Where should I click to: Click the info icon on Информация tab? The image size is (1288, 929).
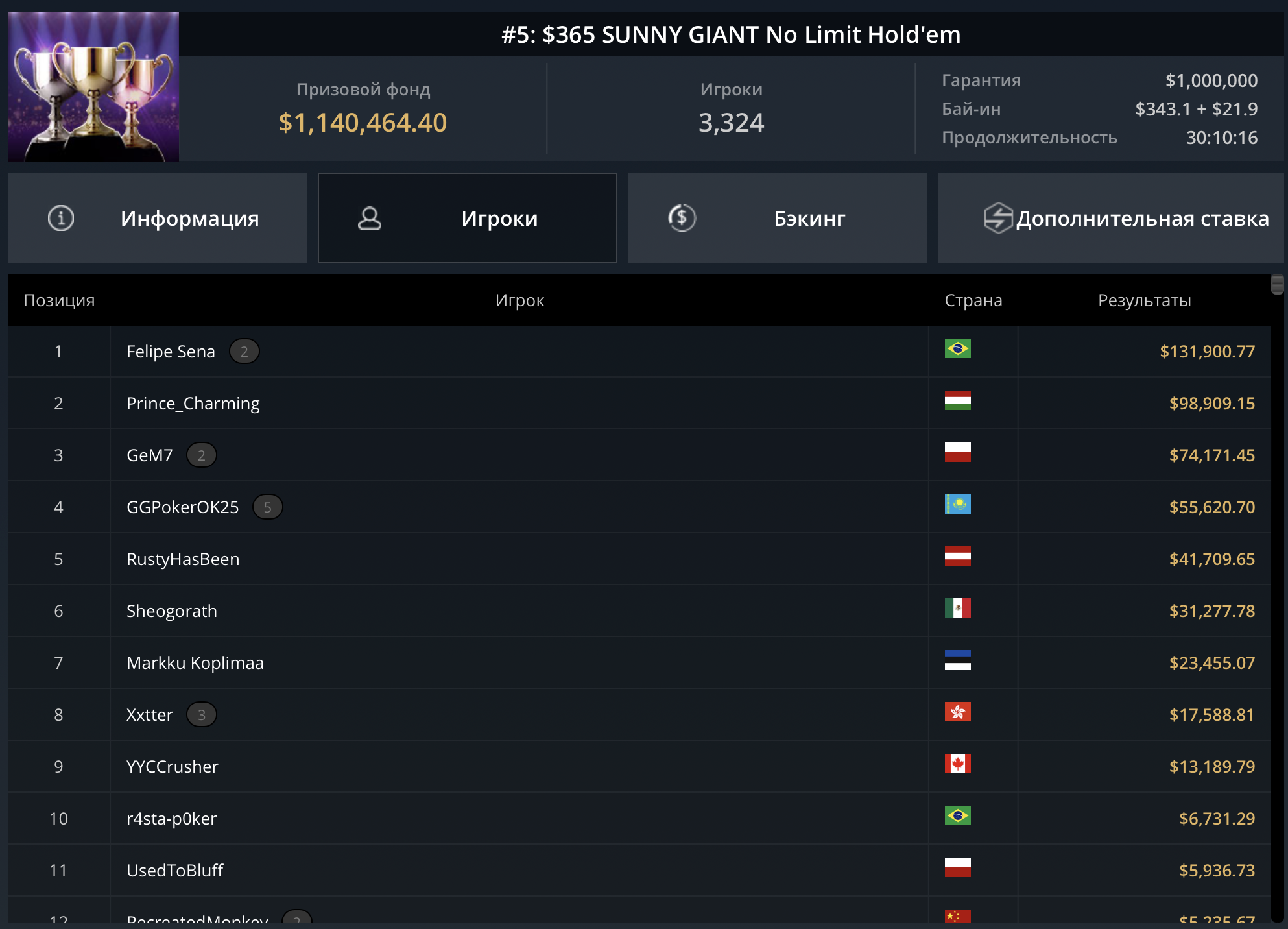(61, 218)
